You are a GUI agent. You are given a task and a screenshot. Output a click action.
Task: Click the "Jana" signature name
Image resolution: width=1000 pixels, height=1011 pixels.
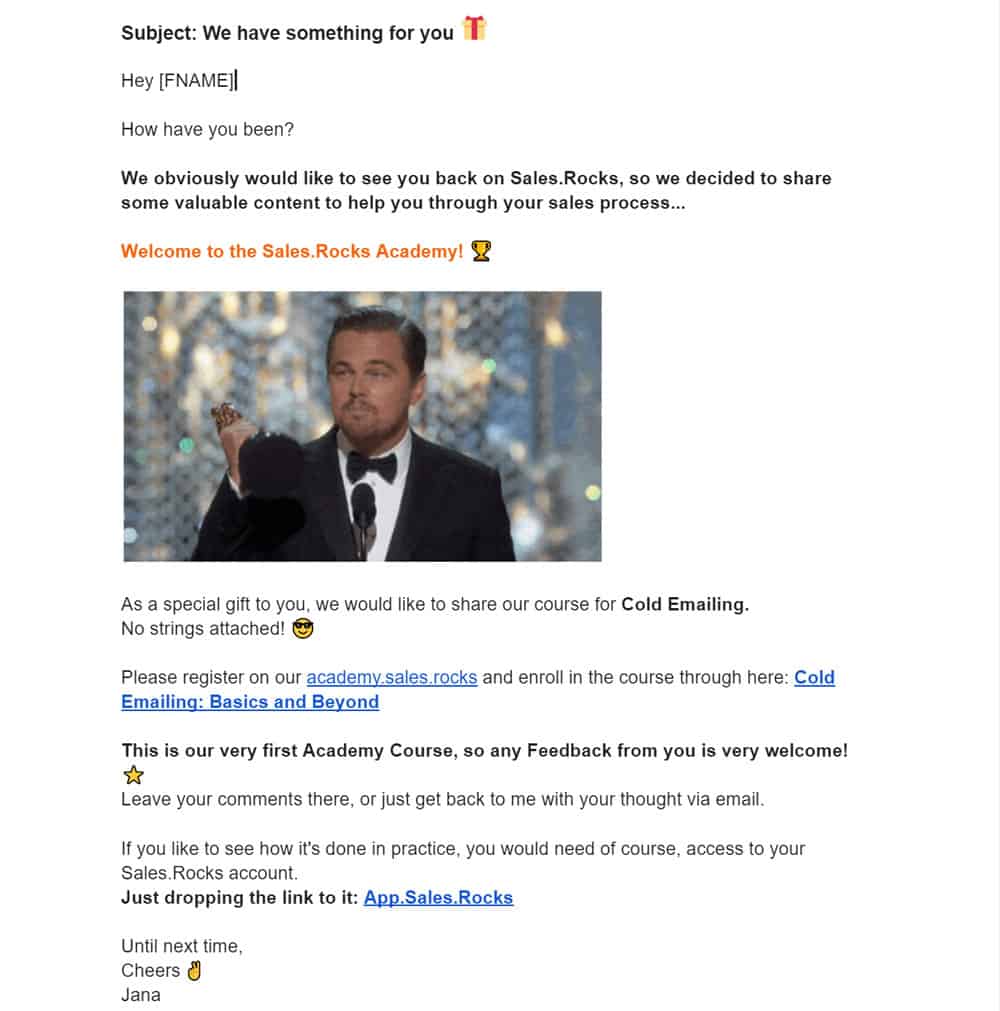click(x=141, y=995)
